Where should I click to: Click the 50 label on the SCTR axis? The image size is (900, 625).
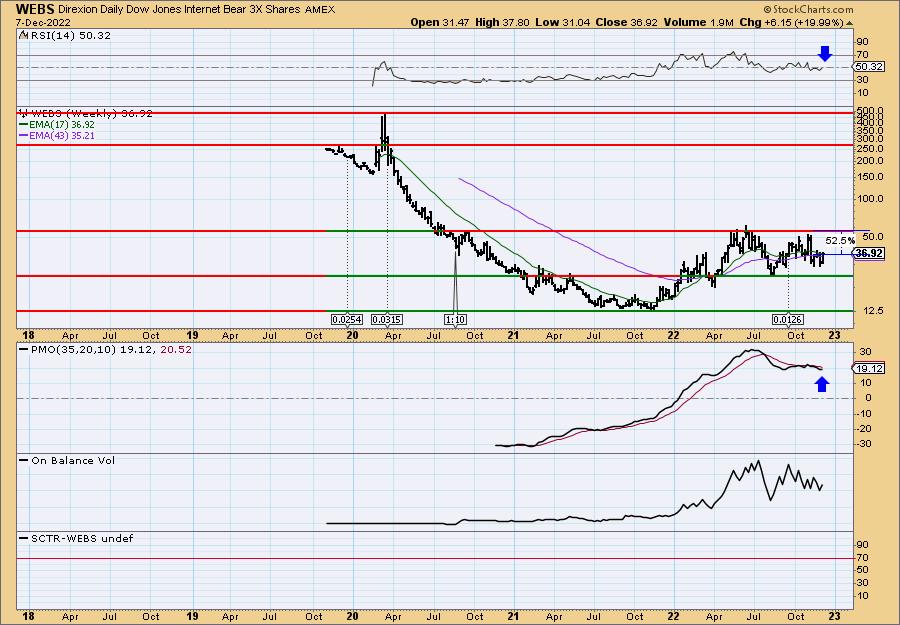click(862, 569)
